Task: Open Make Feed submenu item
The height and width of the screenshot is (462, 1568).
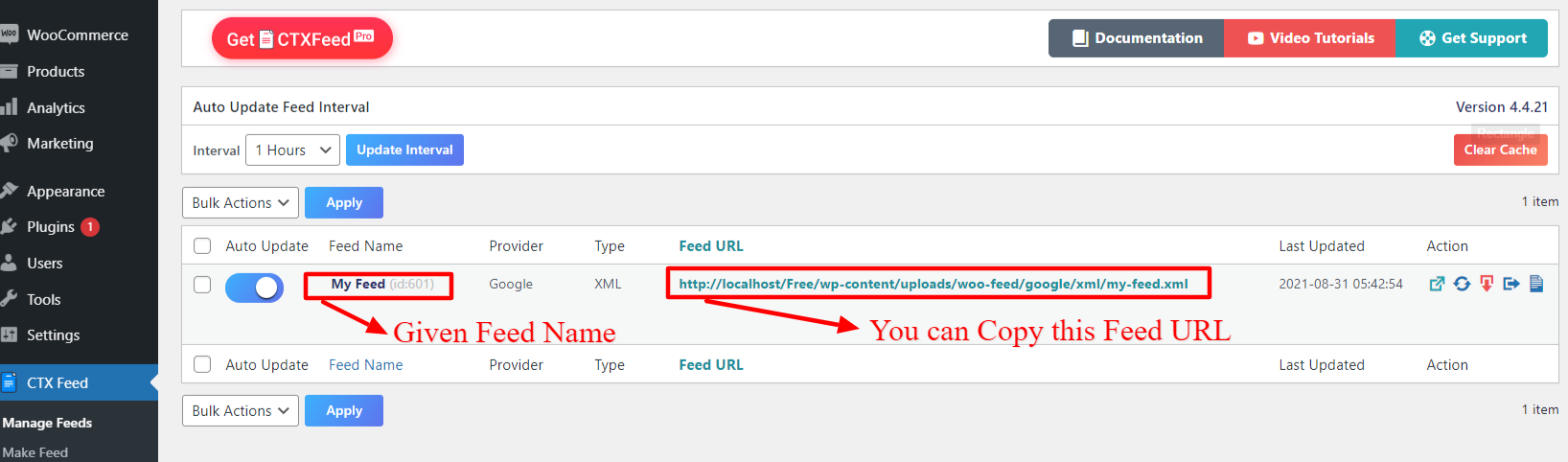Action: (35, 451)
